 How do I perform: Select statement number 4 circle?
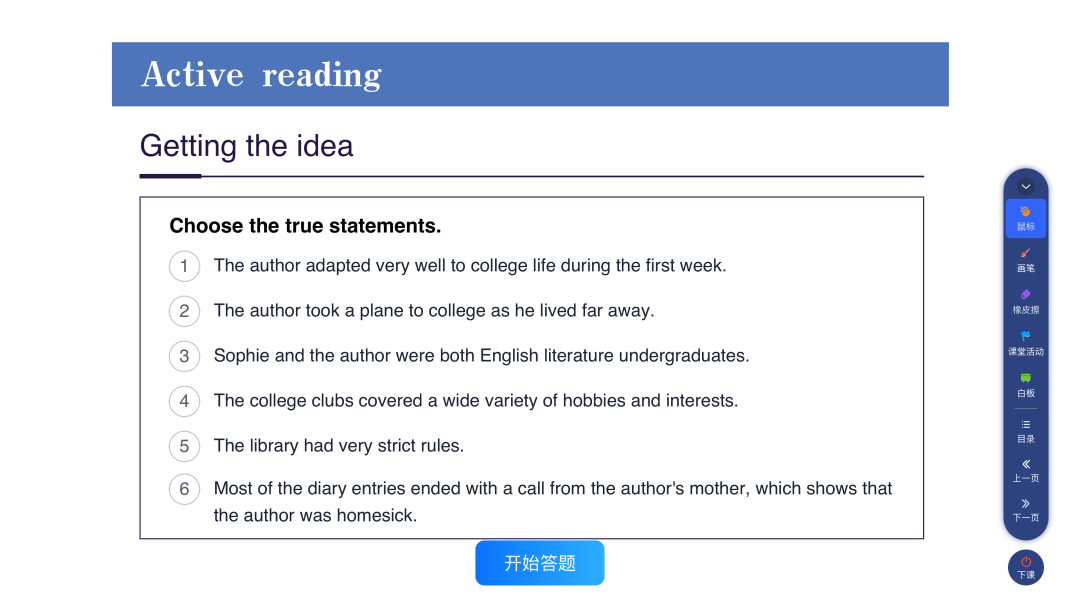coord(185,401)
